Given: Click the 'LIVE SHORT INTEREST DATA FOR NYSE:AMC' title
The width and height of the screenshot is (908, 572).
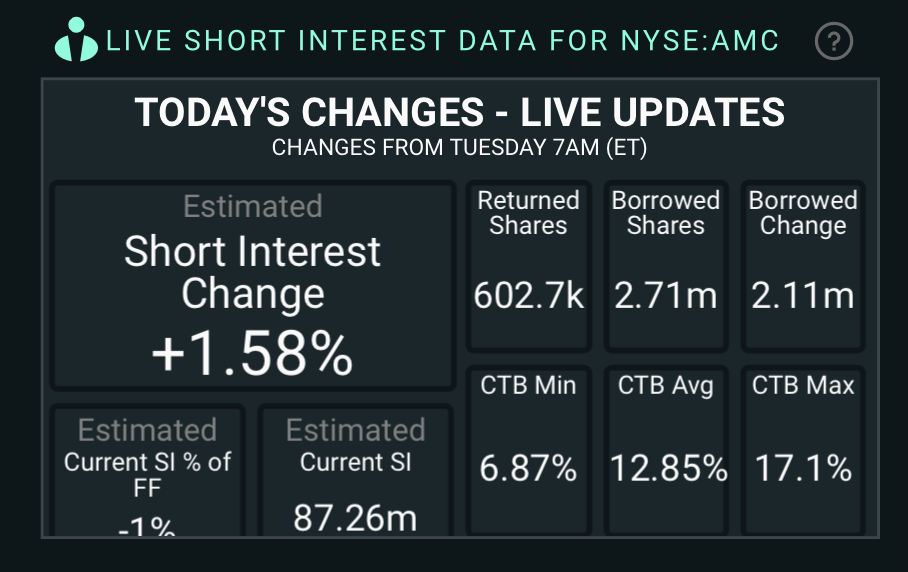Looking at the screenshot, I should (442, 42).
